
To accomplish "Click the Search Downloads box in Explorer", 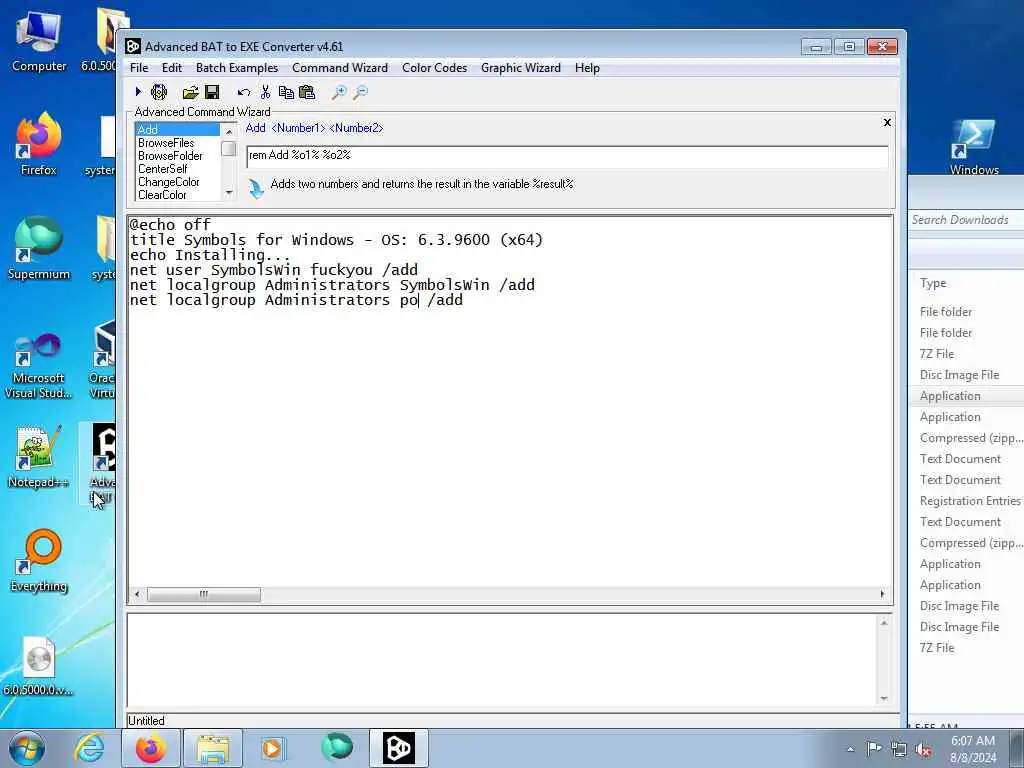I will pyautogui.click(x=966, y=219).
